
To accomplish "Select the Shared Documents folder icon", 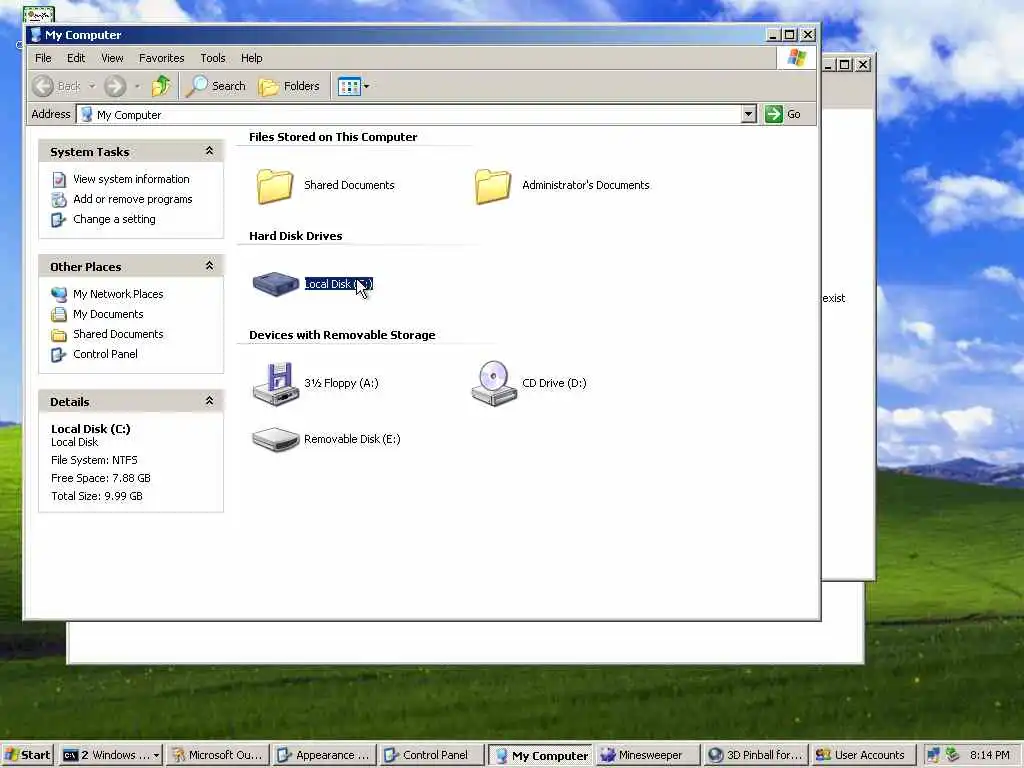I will [275, 185].
